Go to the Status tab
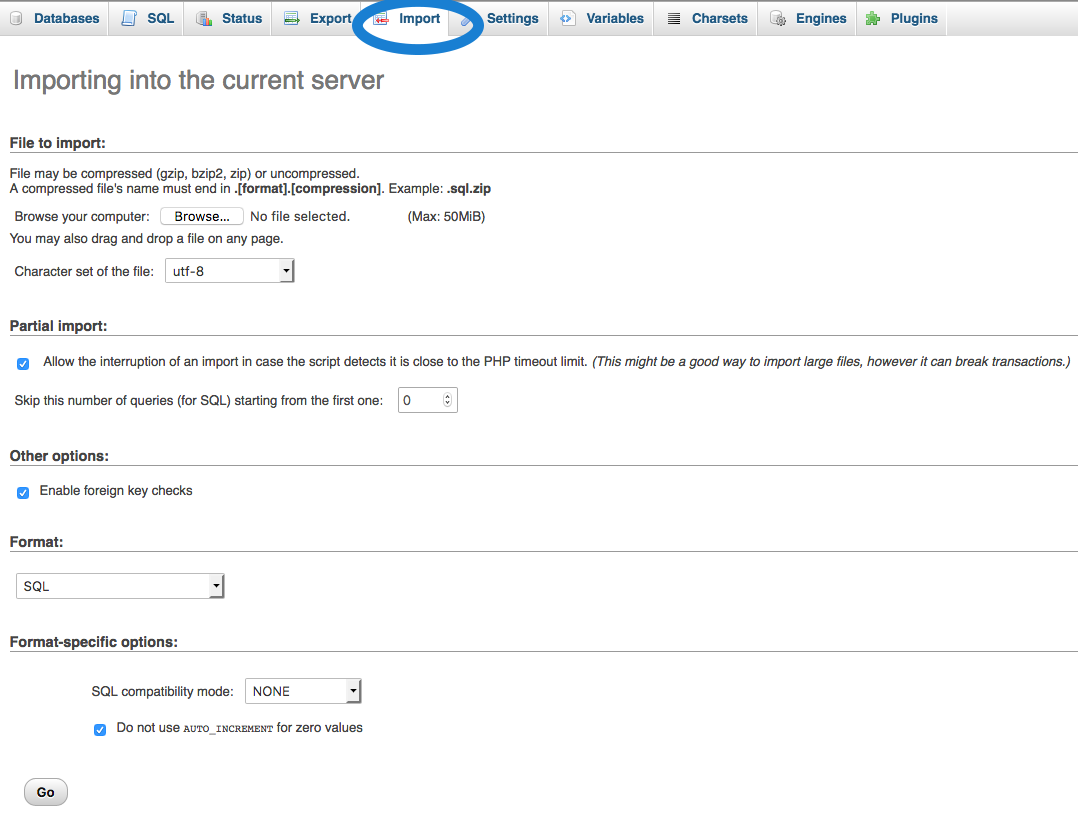Image resolution: width=1078 pixels, height=814 pixels. 229,19
